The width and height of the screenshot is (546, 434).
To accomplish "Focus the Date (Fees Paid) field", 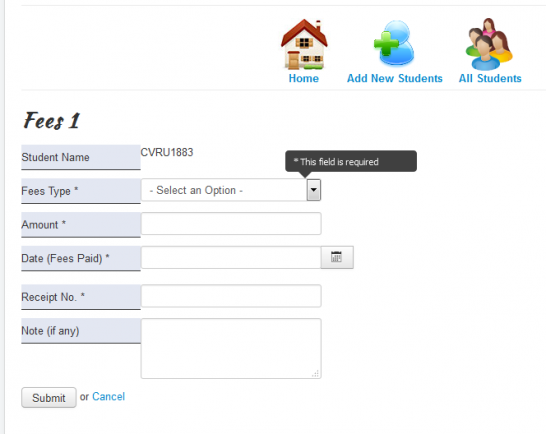I will [x=231, y=257].
